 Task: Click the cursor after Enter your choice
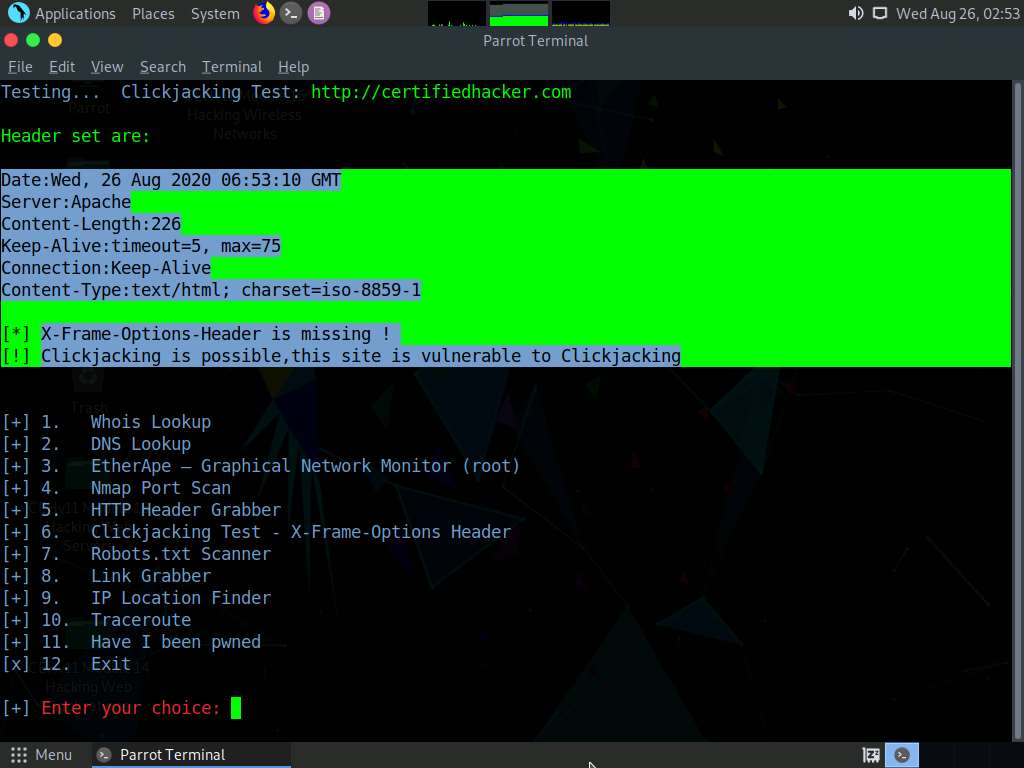pyautogui.click(x=236, y=708)
